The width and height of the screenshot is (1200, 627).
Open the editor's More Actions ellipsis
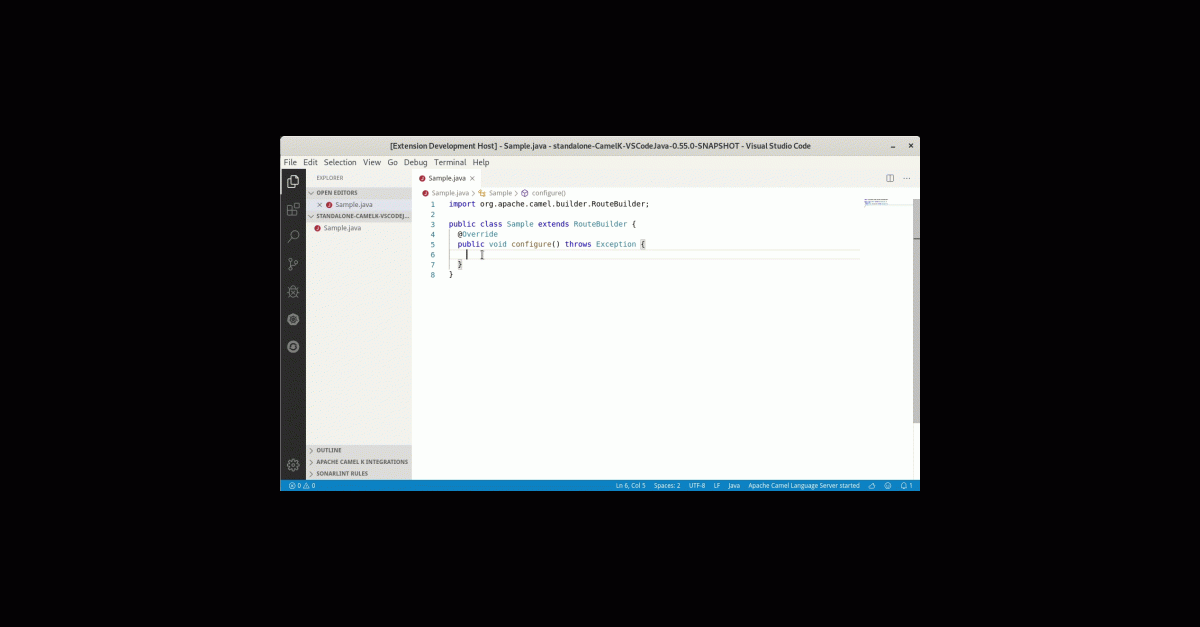pos(908,178)
